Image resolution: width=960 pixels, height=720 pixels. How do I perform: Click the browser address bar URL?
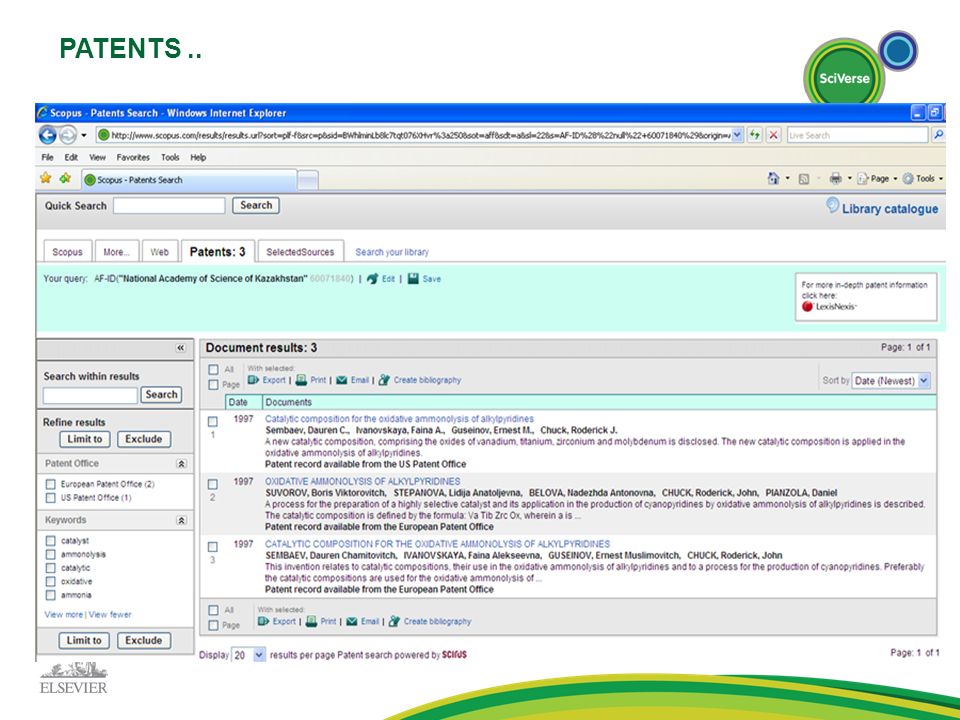tap(420, 135)
